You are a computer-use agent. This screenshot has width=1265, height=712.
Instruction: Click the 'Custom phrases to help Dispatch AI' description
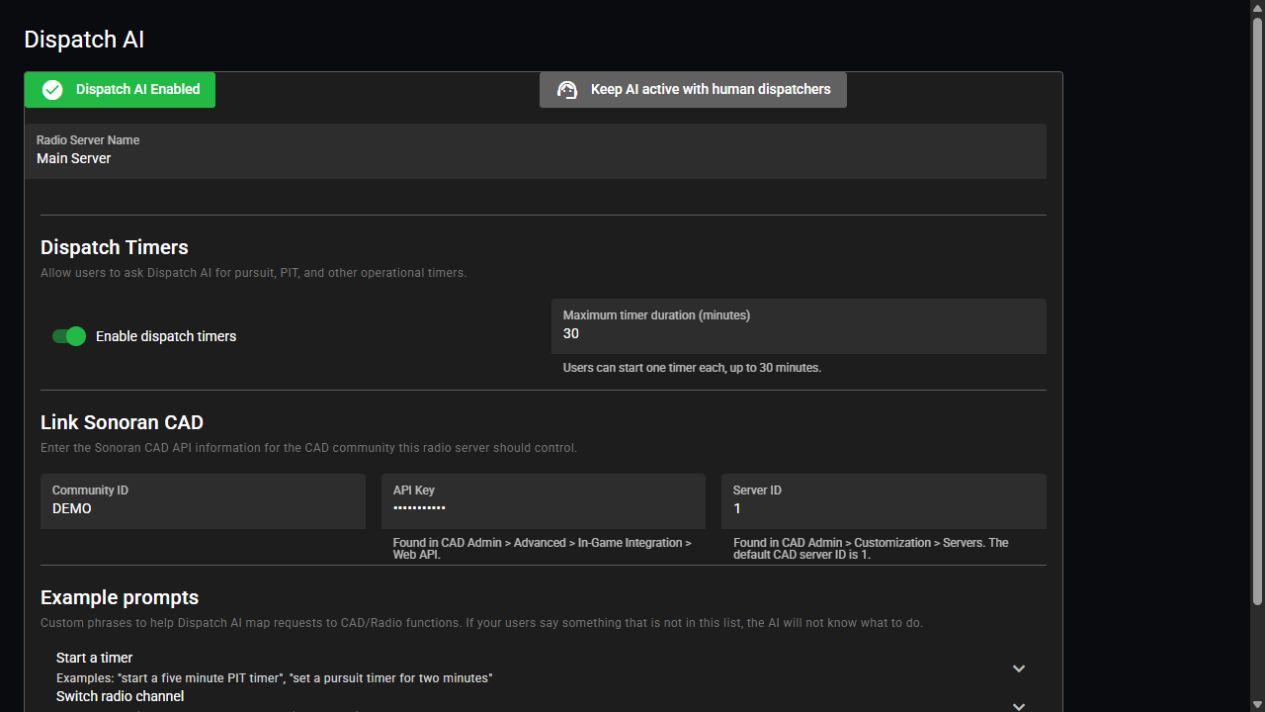[x=482, y=623]
